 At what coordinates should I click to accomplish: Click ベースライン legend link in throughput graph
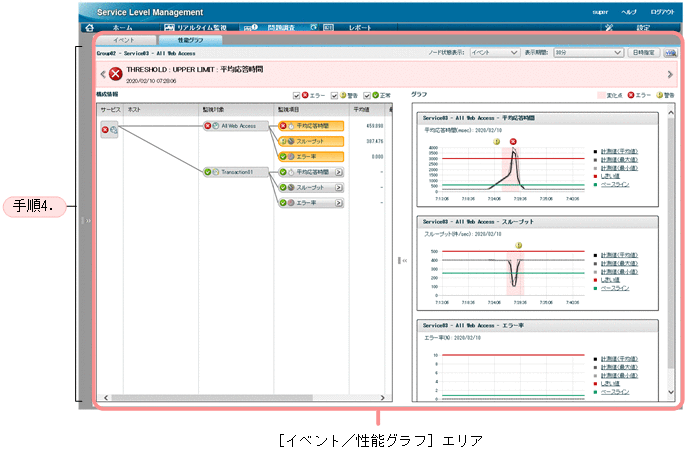click(x=615, y=288)
